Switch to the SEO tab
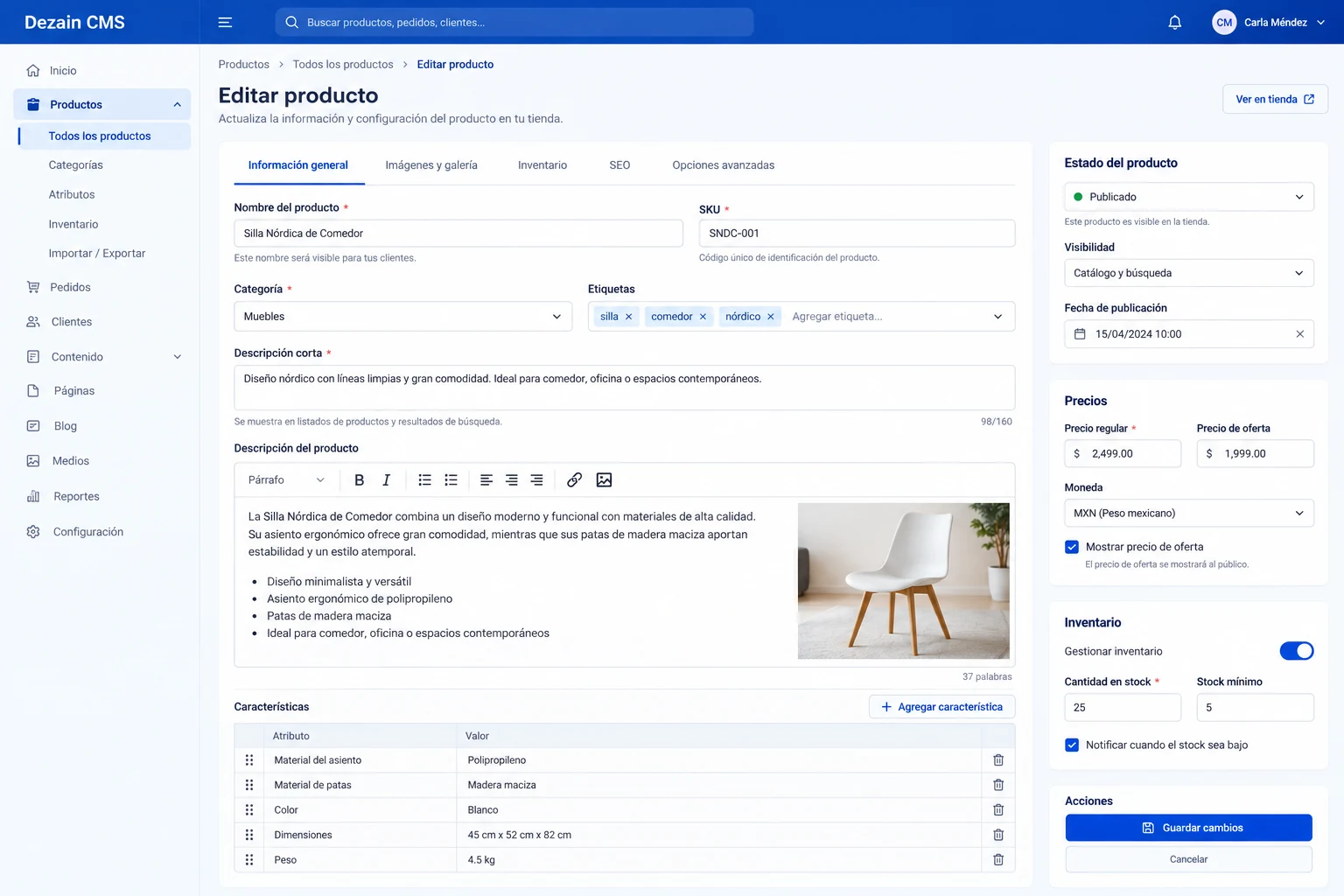This screenshot has height=896, width=1344. 619,165
